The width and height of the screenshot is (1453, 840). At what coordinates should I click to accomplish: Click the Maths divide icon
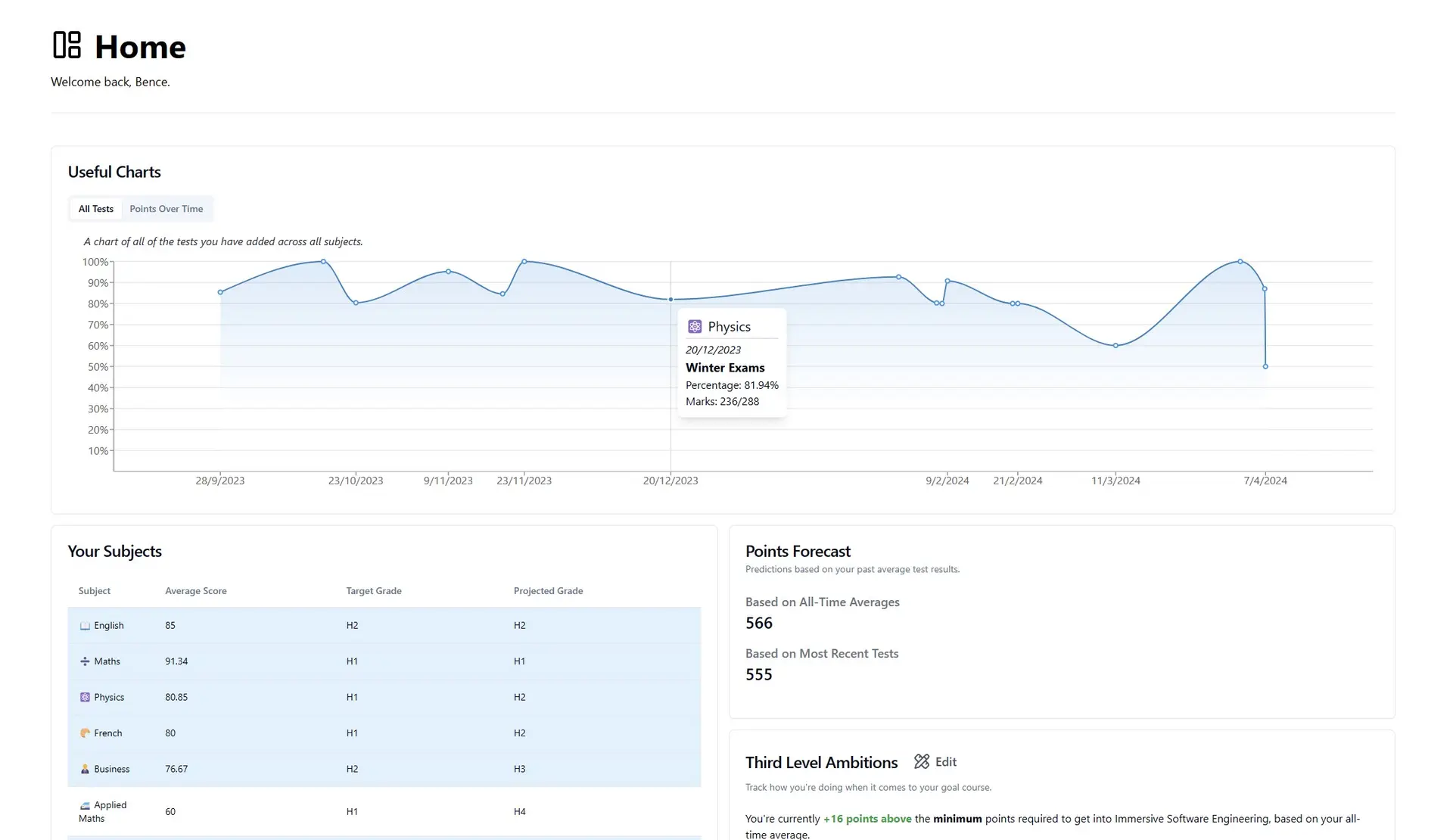(85, 661)
